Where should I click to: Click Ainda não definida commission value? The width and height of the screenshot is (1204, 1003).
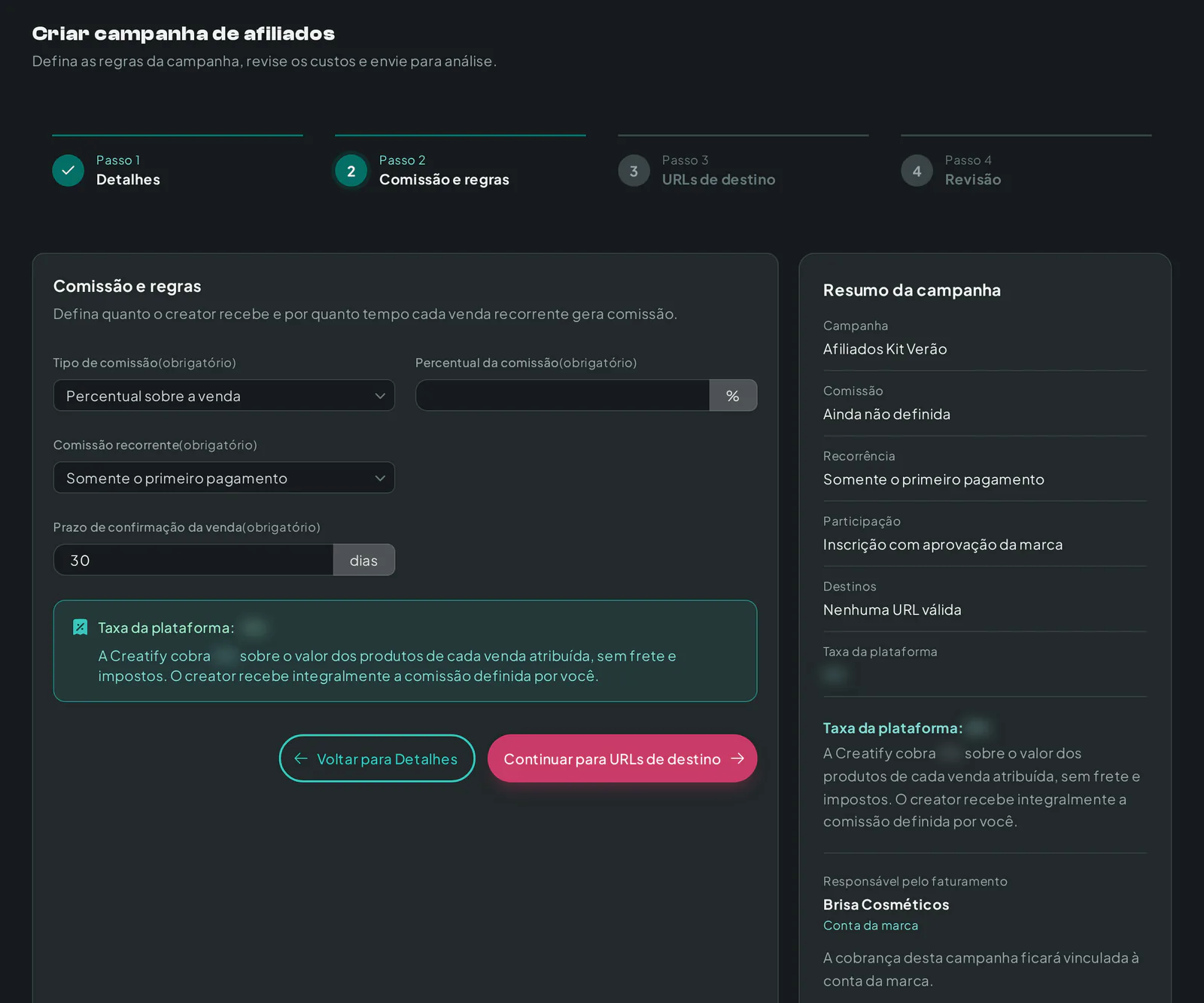886,415
